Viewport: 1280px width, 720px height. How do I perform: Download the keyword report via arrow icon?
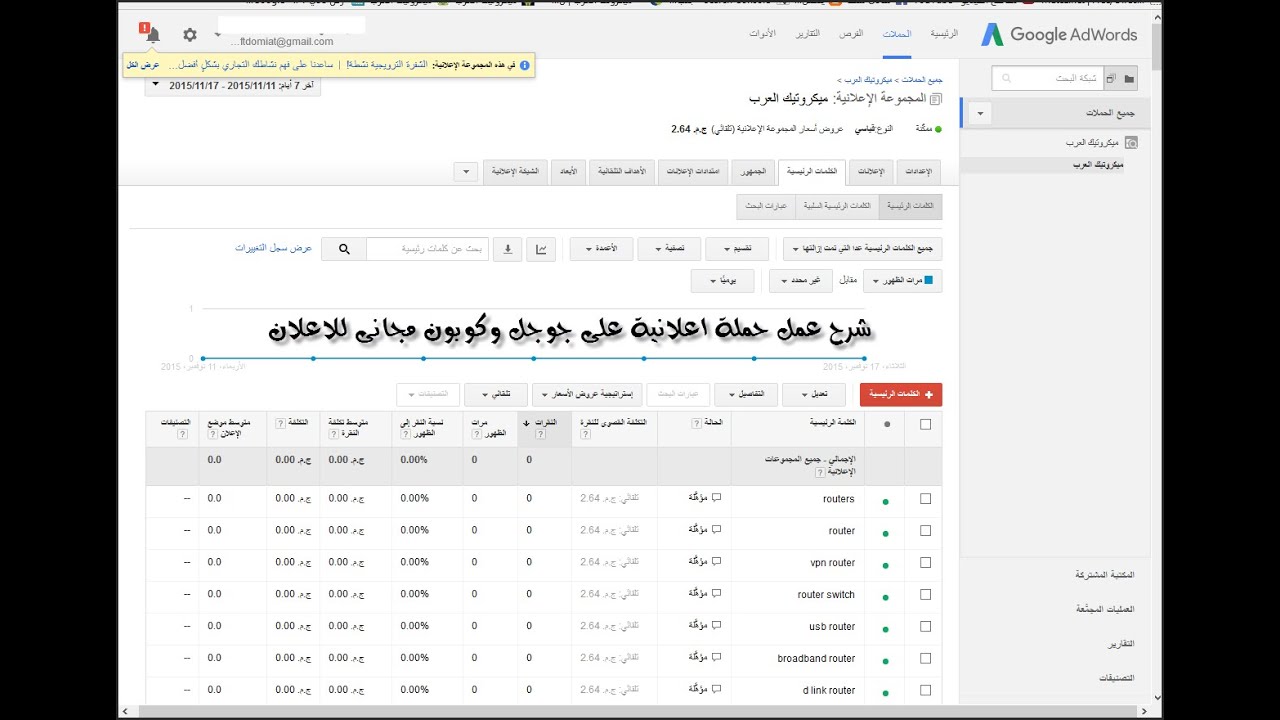(x=507, y=249)
